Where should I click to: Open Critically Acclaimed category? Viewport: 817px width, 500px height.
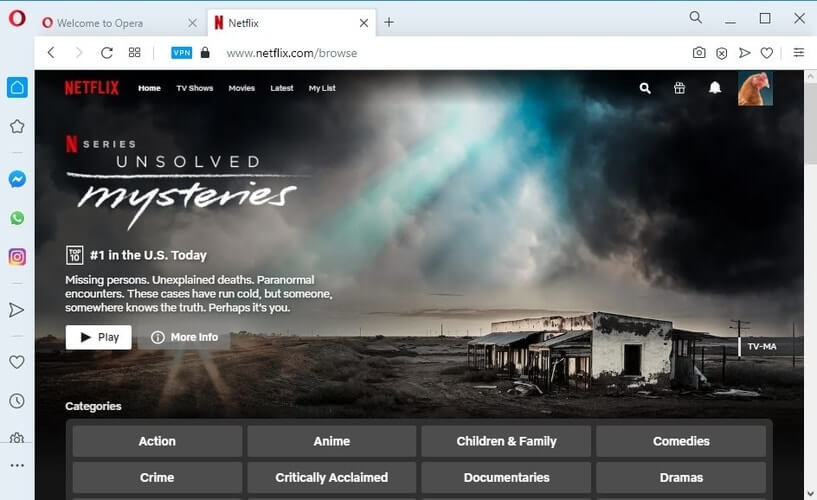coord(332,477)
